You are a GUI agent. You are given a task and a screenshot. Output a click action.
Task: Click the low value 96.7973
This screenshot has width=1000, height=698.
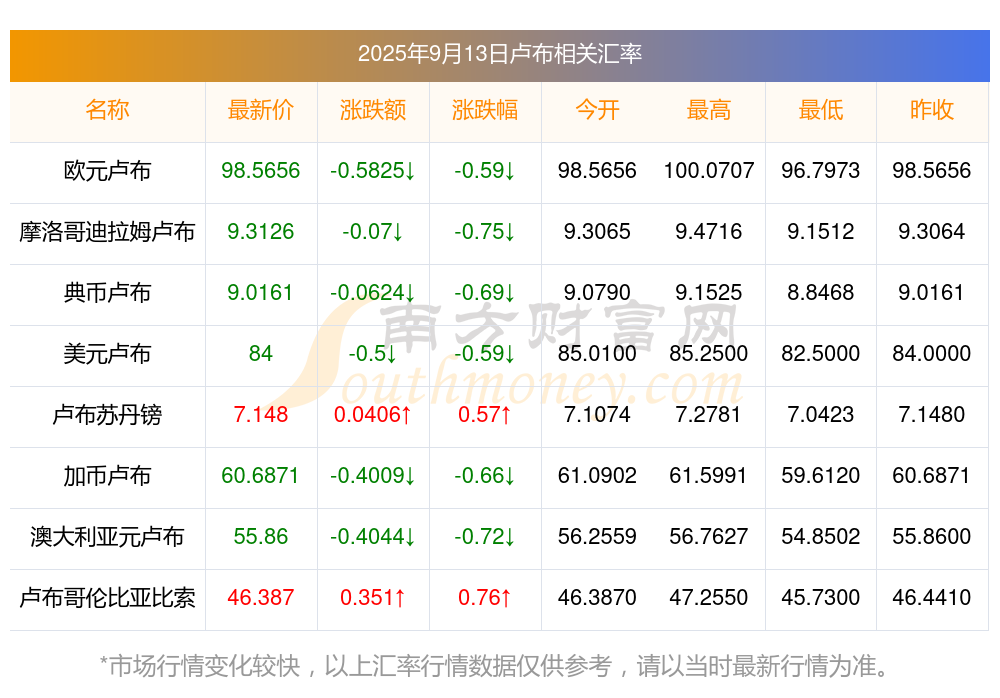pyautogui.click(x=820, y=170)
